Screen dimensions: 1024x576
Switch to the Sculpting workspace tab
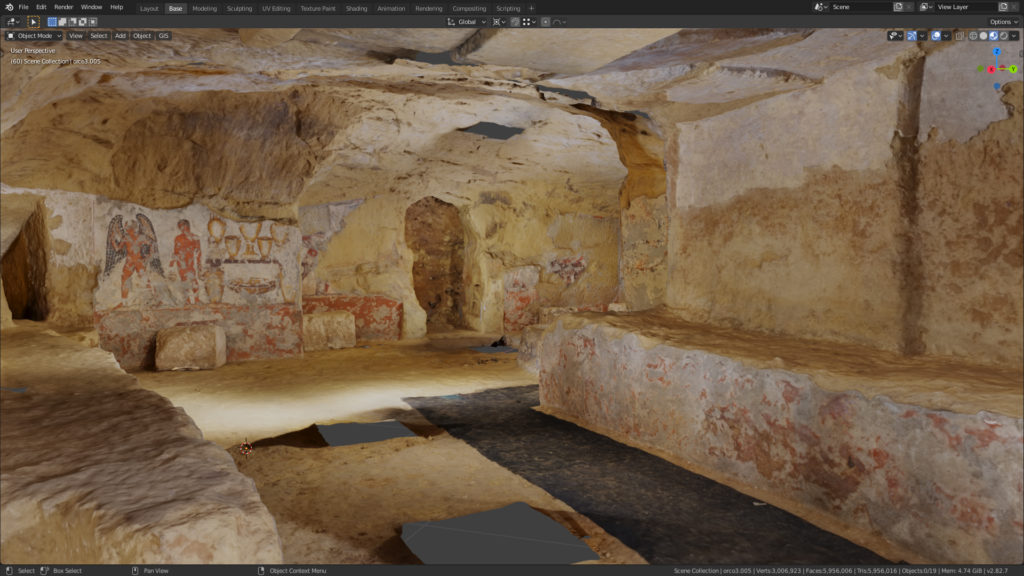click(x=239, y=8)
